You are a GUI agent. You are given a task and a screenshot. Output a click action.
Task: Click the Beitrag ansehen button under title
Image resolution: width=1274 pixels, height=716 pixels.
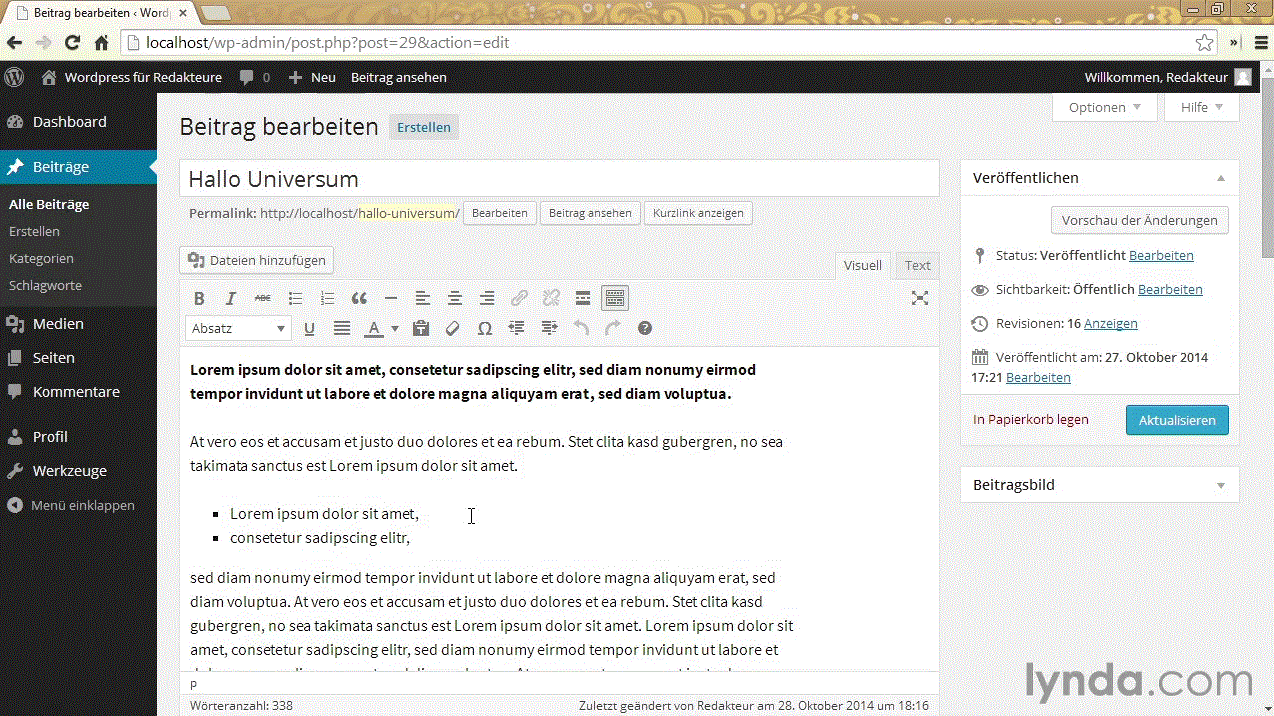590,213
